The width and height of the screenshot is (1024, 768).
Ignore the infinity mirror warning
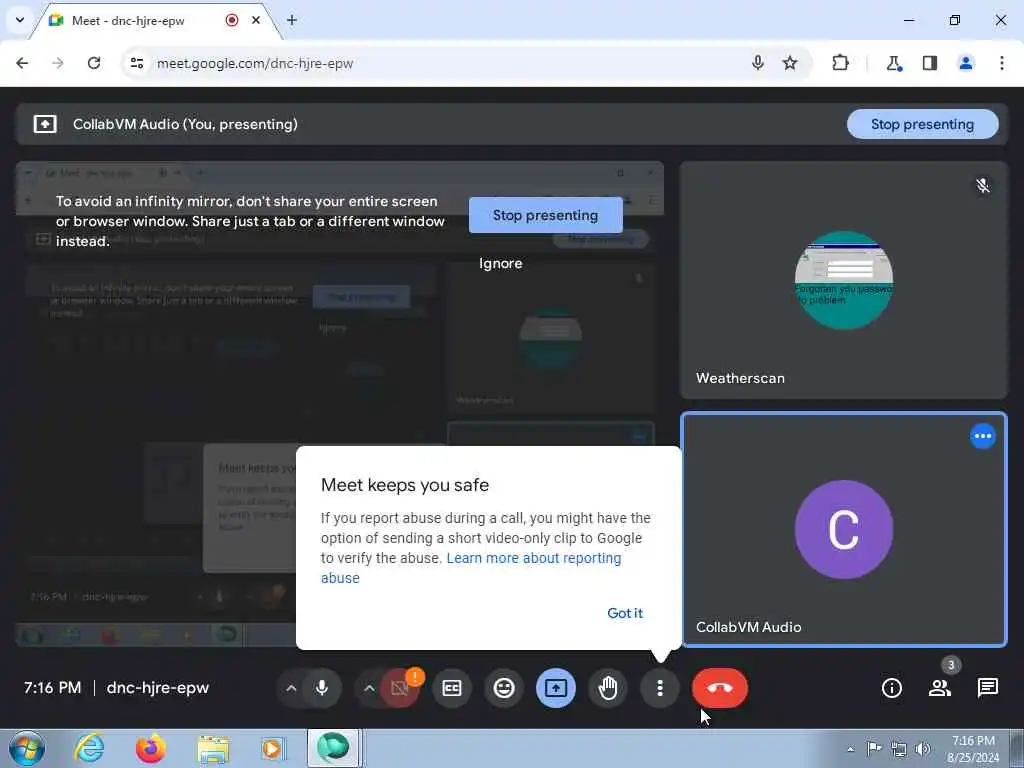[501, 263]
